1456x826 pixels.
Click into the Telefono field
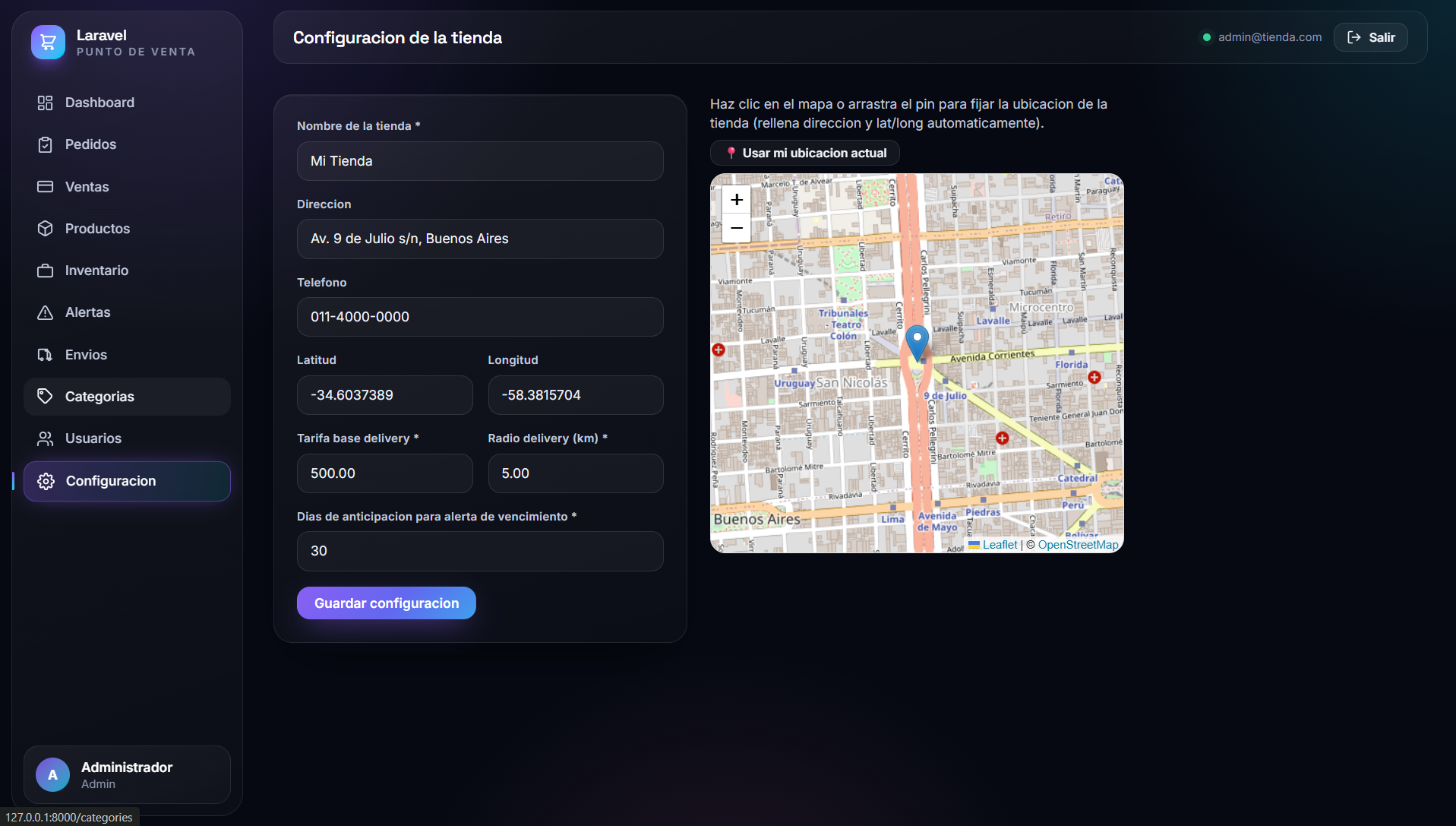480,317
